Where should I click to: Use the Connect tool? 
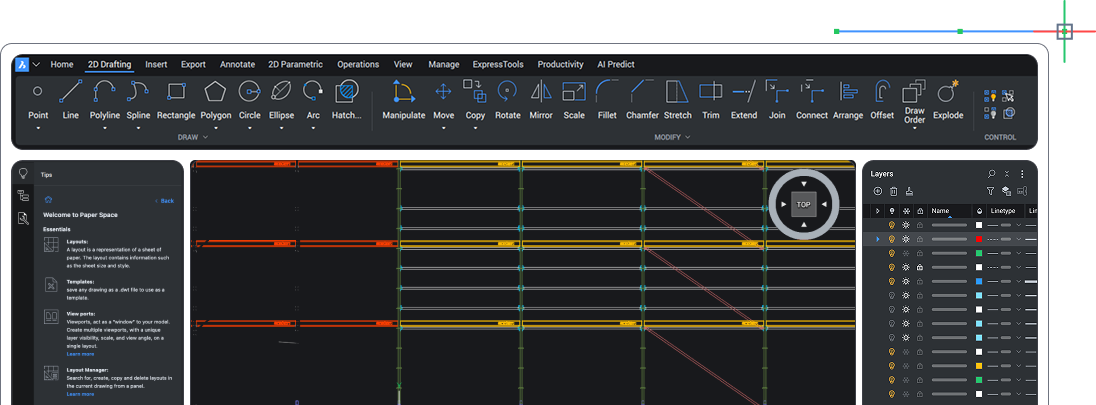812,91
